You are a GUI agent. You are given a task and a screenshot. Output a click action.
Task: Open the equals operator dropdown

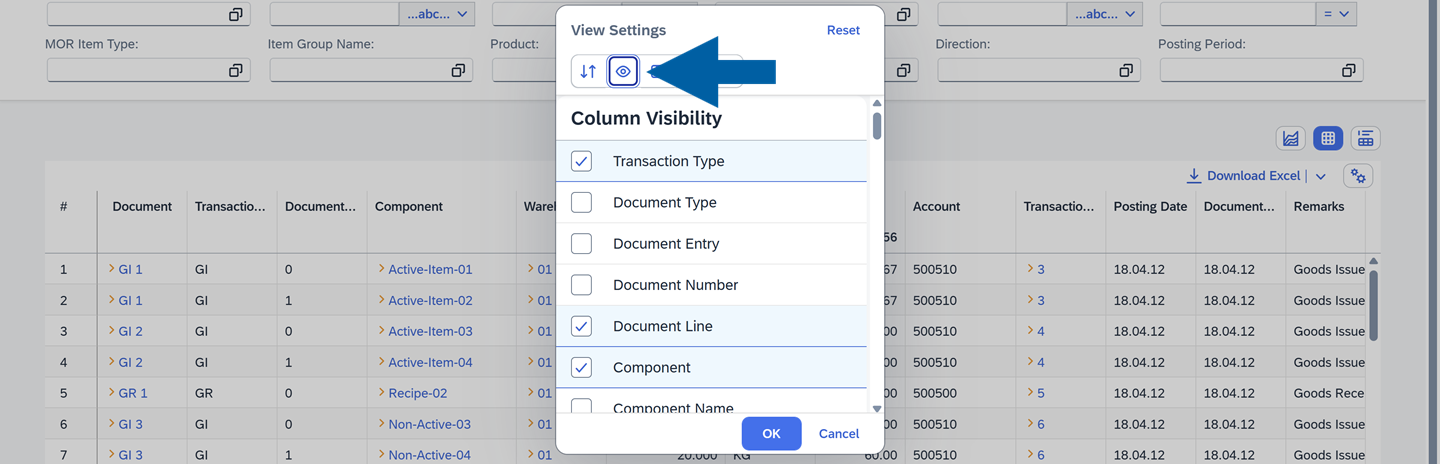[1337, 14]
